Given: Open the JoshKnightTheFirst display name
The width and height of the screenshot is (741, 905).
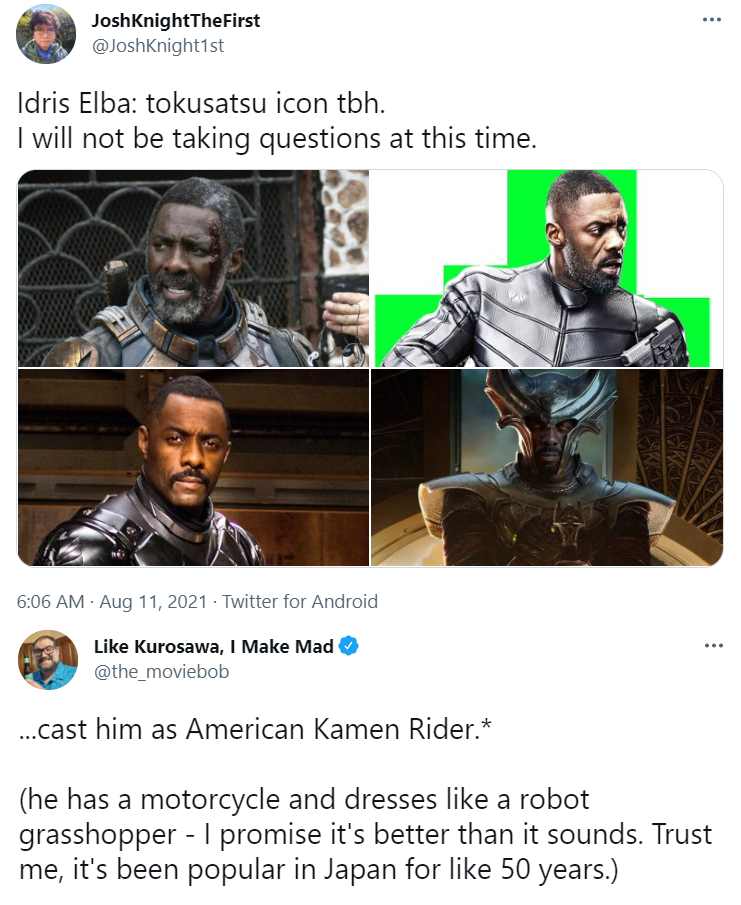Looking at the screenshot, I should pyautogui.click(x=176, y=21).
